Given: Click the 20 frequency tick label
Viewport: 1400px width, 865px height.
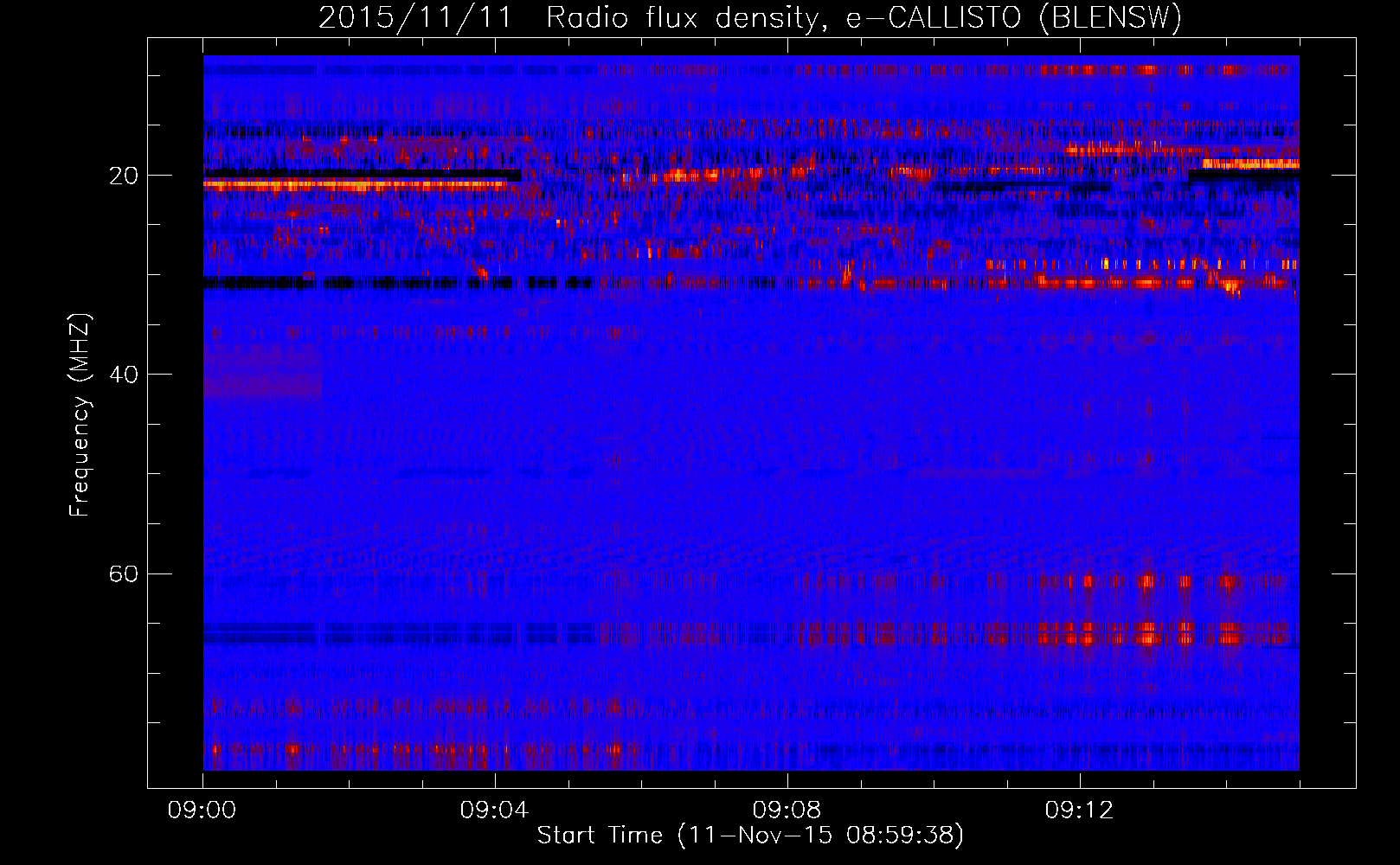Looking at the screenshot, I should [x=124, y=176].
